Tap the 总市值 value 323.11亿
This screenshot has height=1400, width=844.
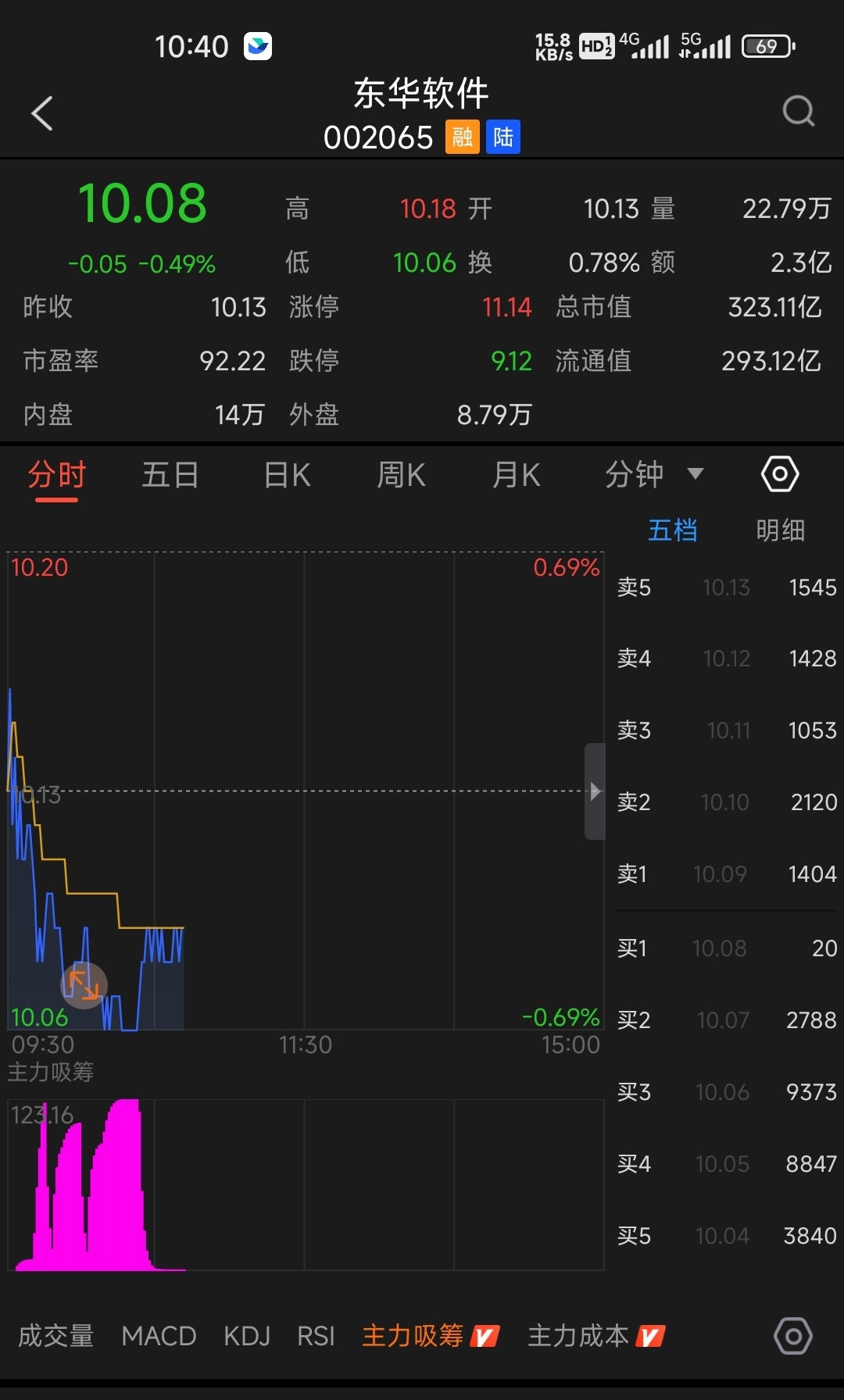click(x=774, y=307)
